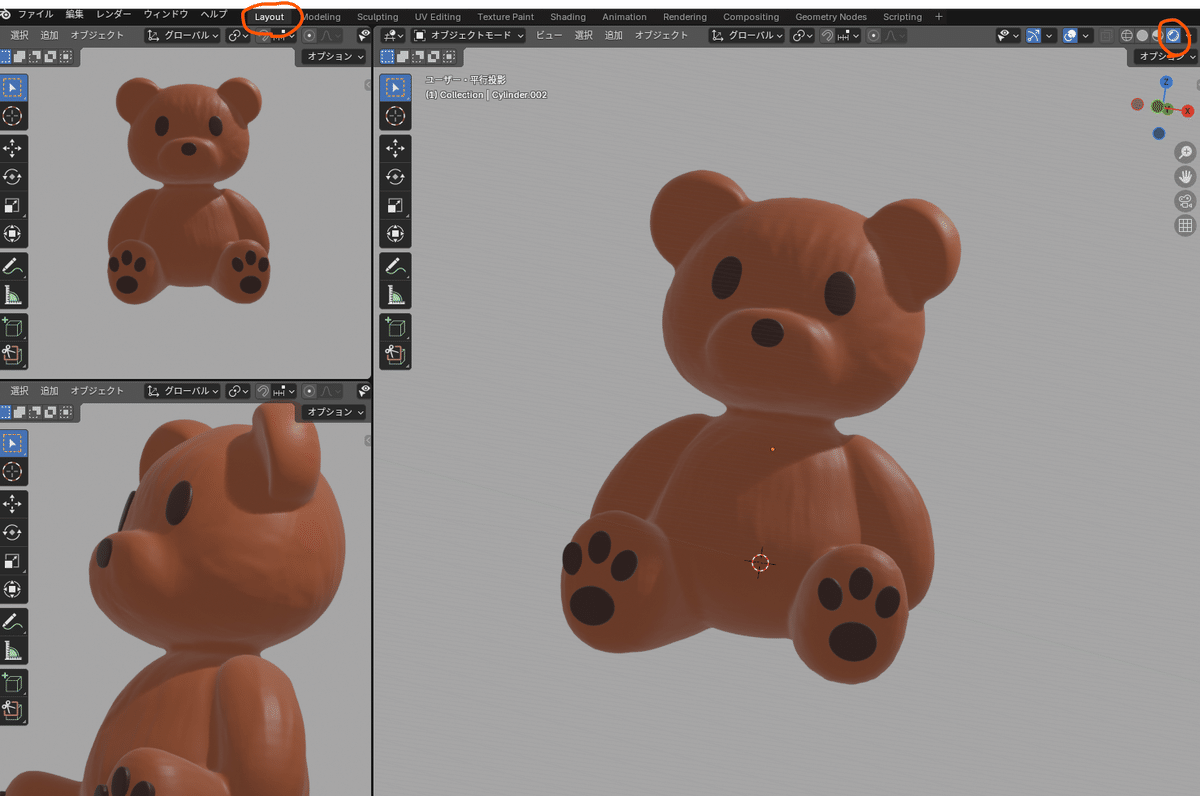Image resolution: width=1200 pixels, height=796 pixels.
Task: Expand the オプション dropdown in the top-left viewport
Action: click(x=334, y=56)
